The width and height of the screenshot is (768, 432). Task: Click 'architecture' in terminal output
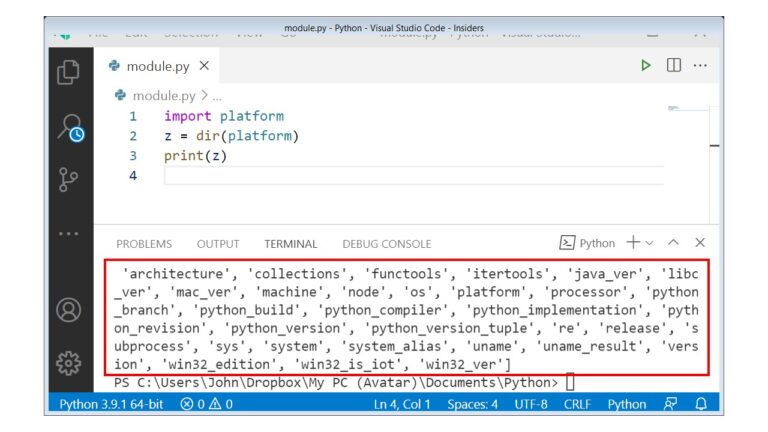pos(176,273)
